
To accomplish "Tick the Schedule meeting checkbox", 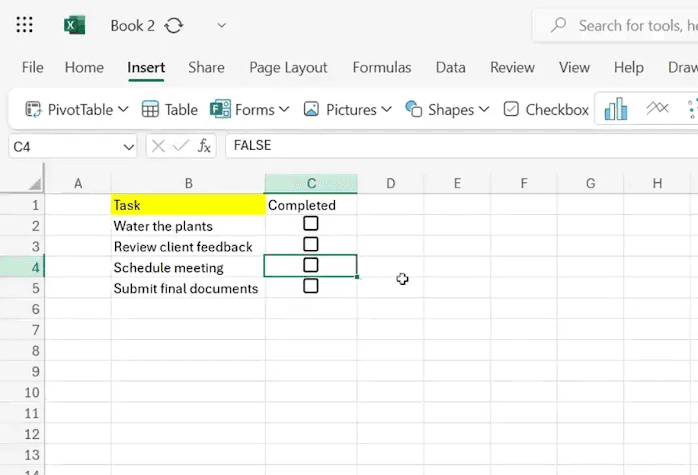I will [311, 265].
